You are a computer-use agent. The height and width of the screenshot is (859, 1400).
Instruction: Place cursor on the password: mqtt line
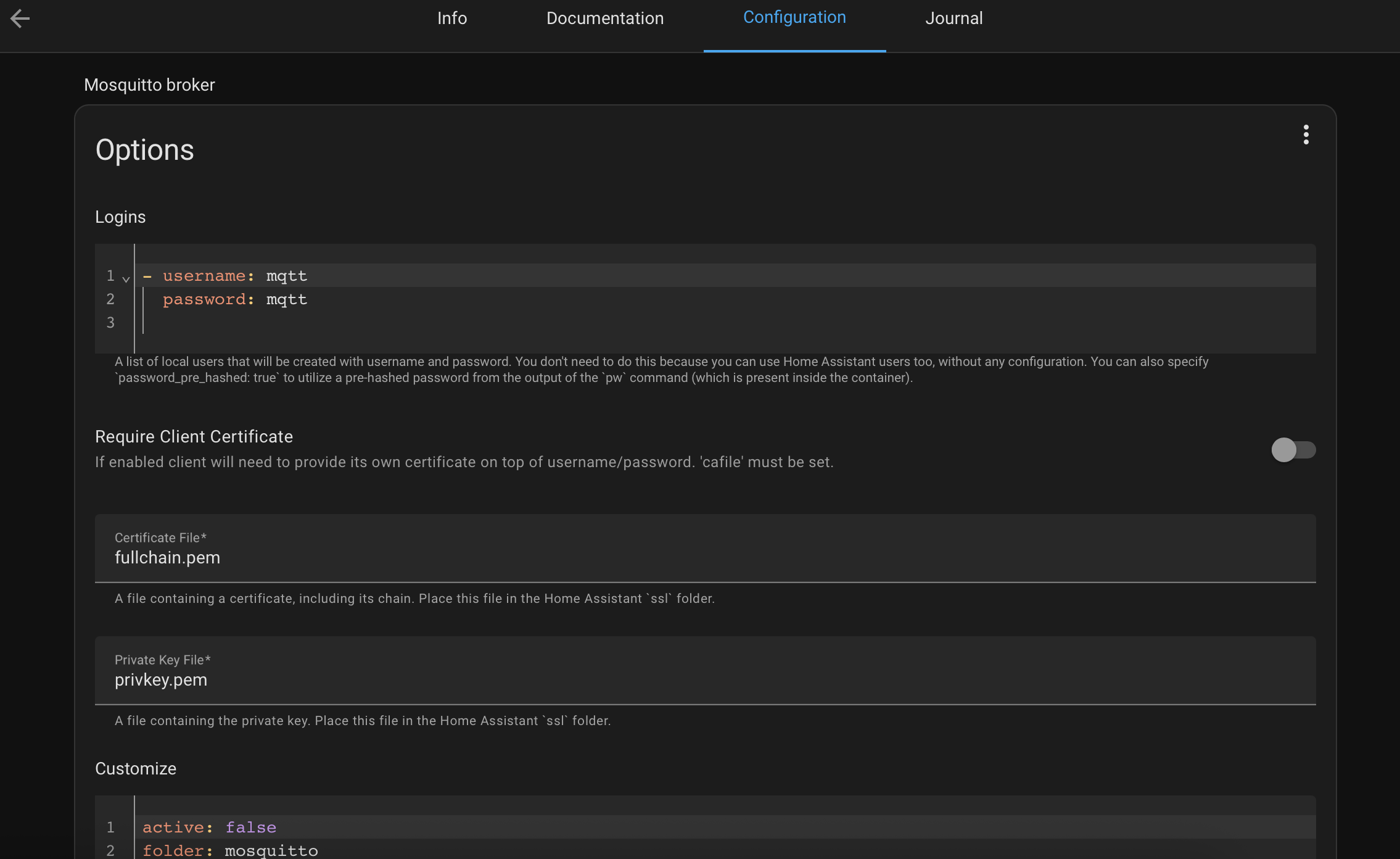(725, 299)
